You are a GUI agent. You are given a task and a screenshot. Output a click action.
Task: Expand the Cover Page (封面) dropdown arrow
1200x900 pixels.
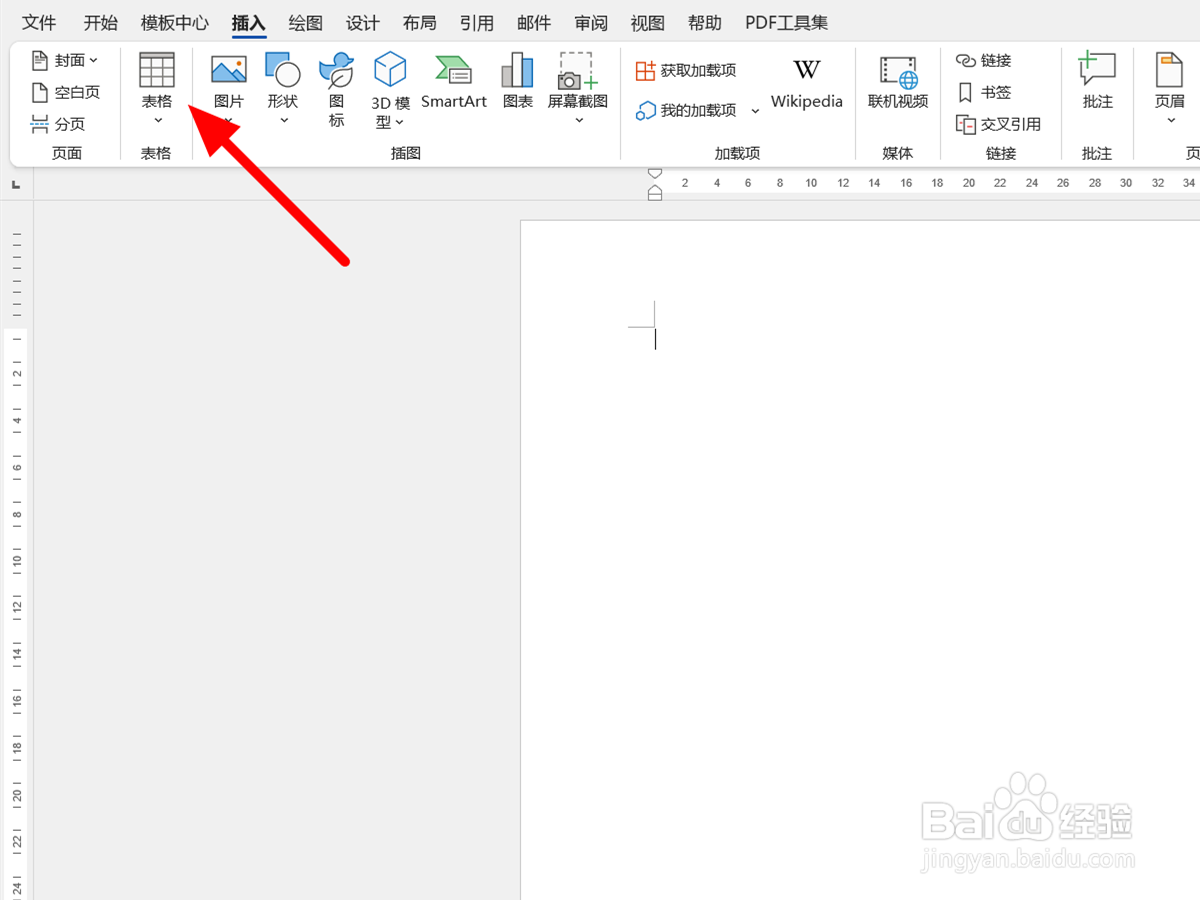click(x=94, y=61)
